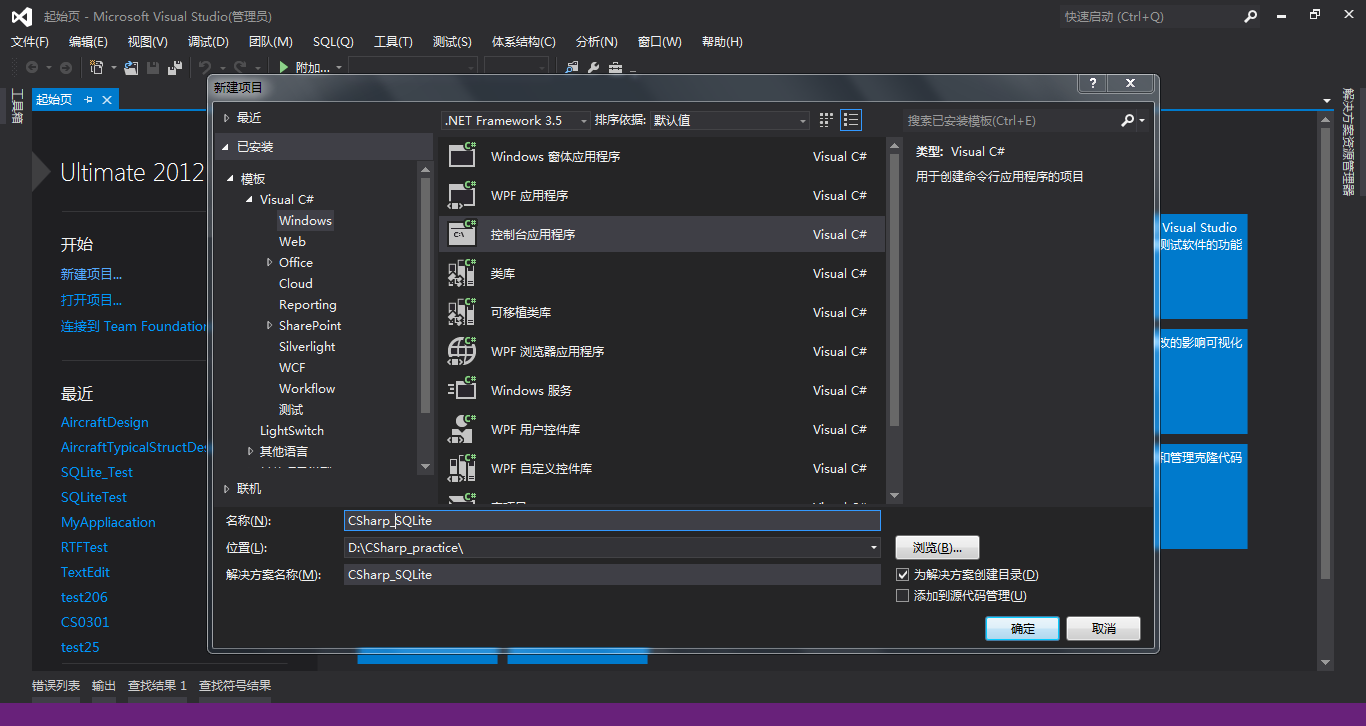Image resolution: width=1366 pixels, height=726 pixels.
Task: Click the 名称 project name input field
Action: tap(612, 521)
